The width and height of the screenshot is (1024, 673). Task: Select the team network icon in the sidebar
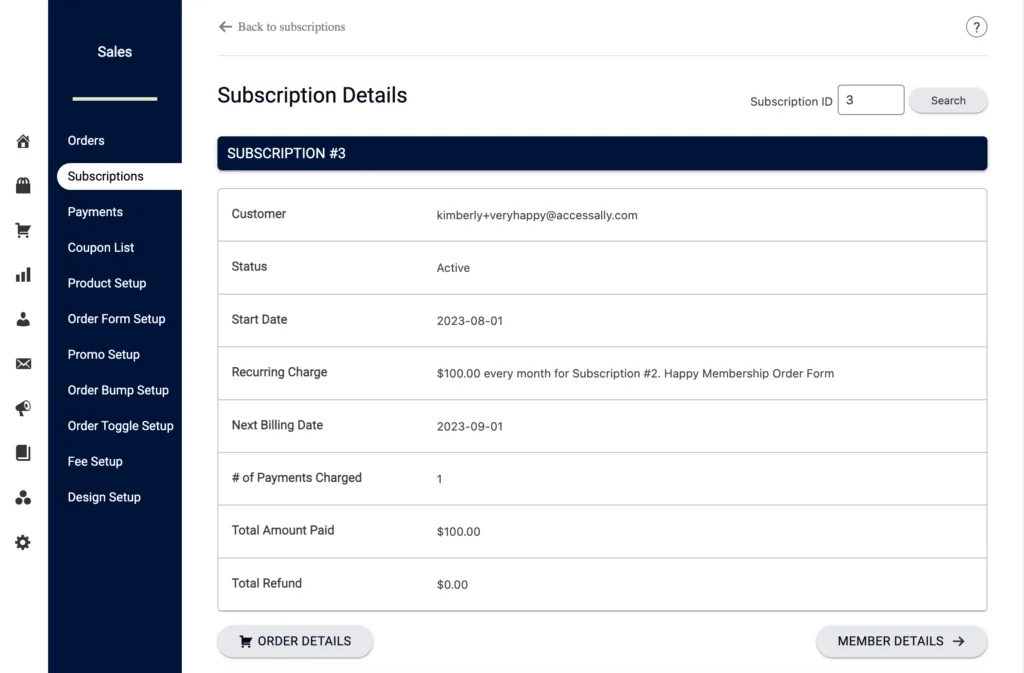[x=22, y=497]
